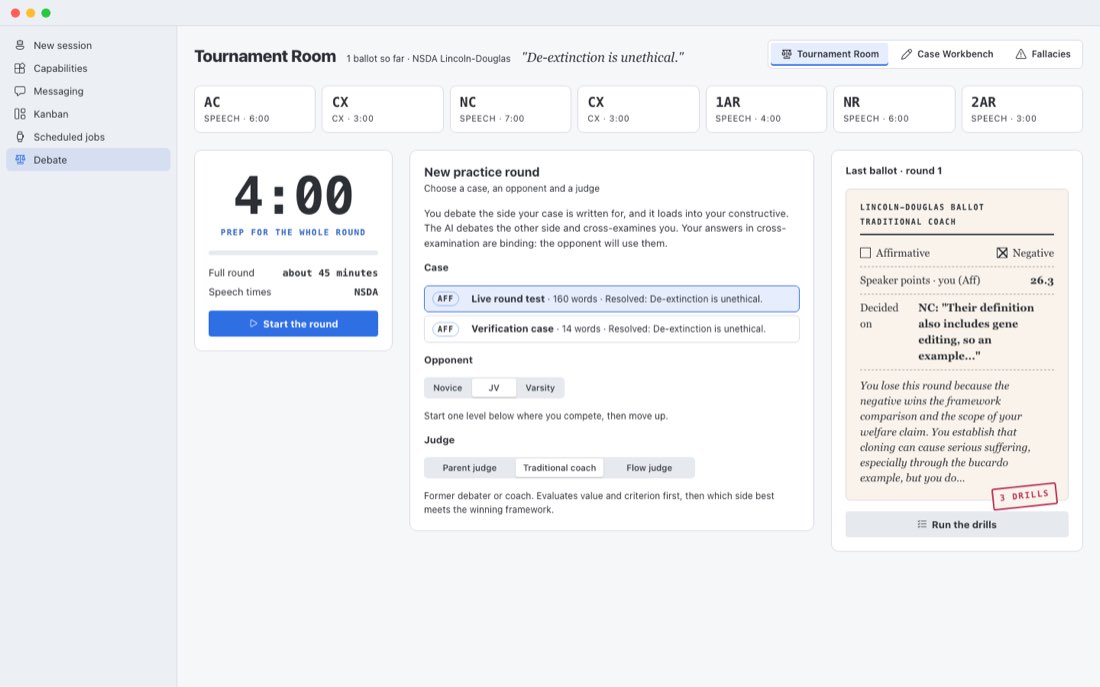
Task: Click the NC speech 7:00 card
Action: point(510,109)
